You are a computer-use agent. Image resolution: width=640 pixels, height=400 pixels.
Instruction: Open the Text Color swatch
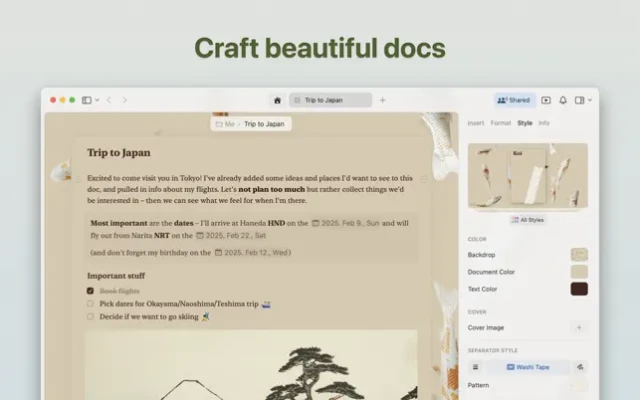(x=578, y=289)
